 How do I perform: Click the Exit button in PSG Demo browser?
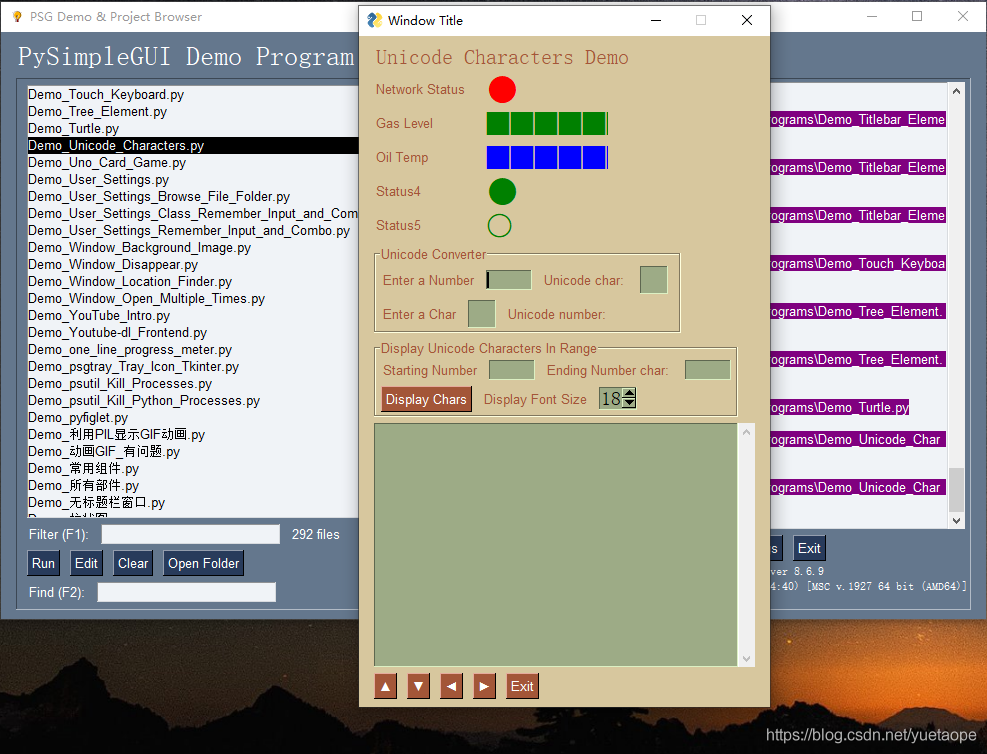coord(809,548)
